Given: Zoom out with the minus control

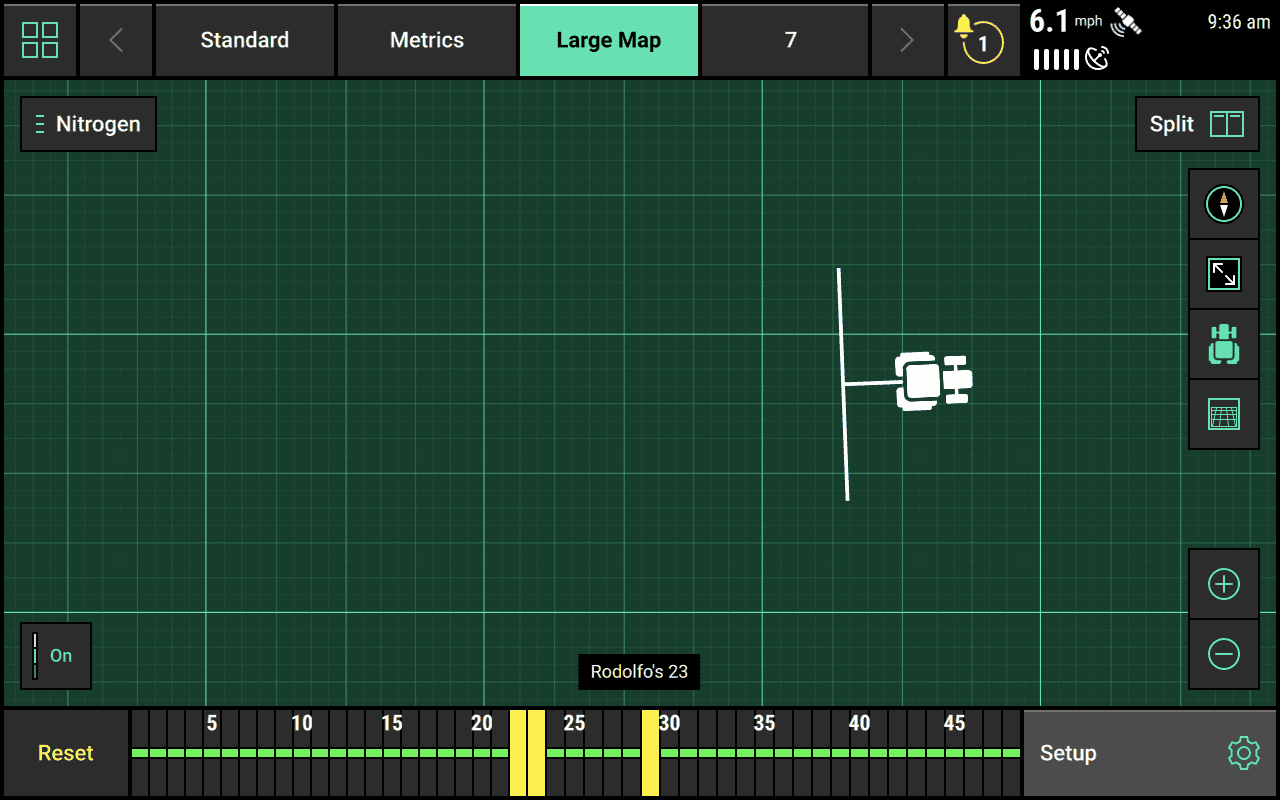Looking at the screenshot, I should [1224, 653].
